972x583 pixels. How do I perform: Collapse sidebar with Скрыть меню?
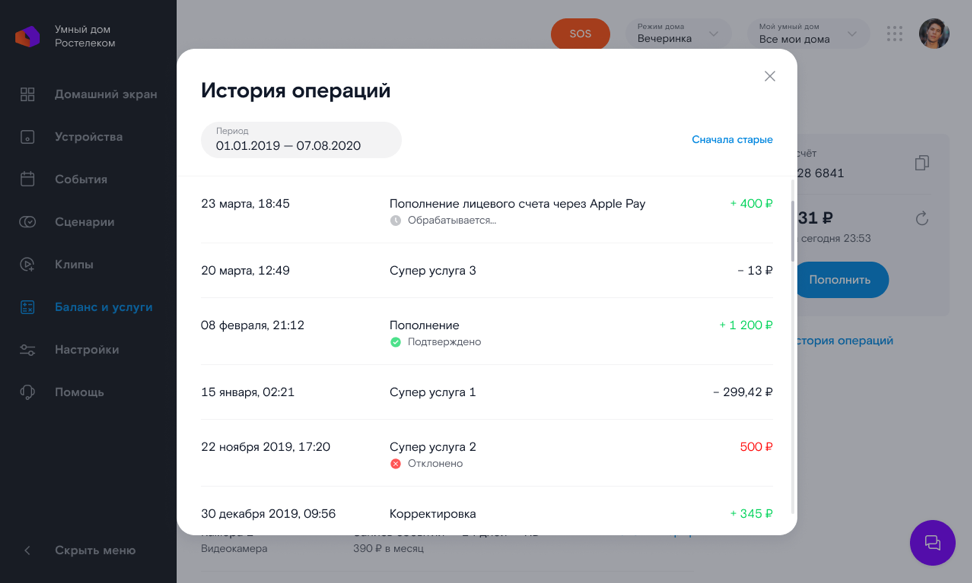click(x=94, y=550)
